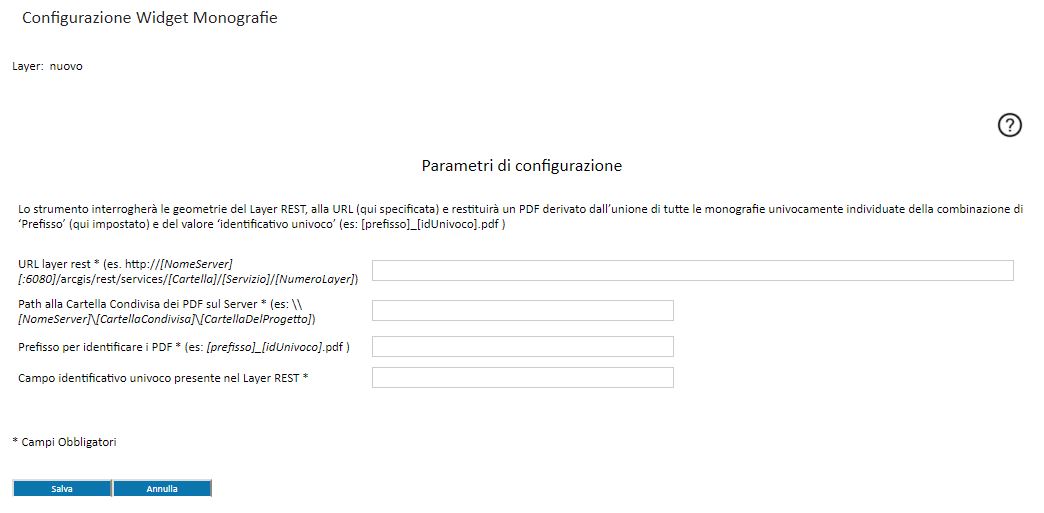
Task: Click the 'Campo identificativo univoco' label
Action: pyautogui.click(x=92, y=378)
